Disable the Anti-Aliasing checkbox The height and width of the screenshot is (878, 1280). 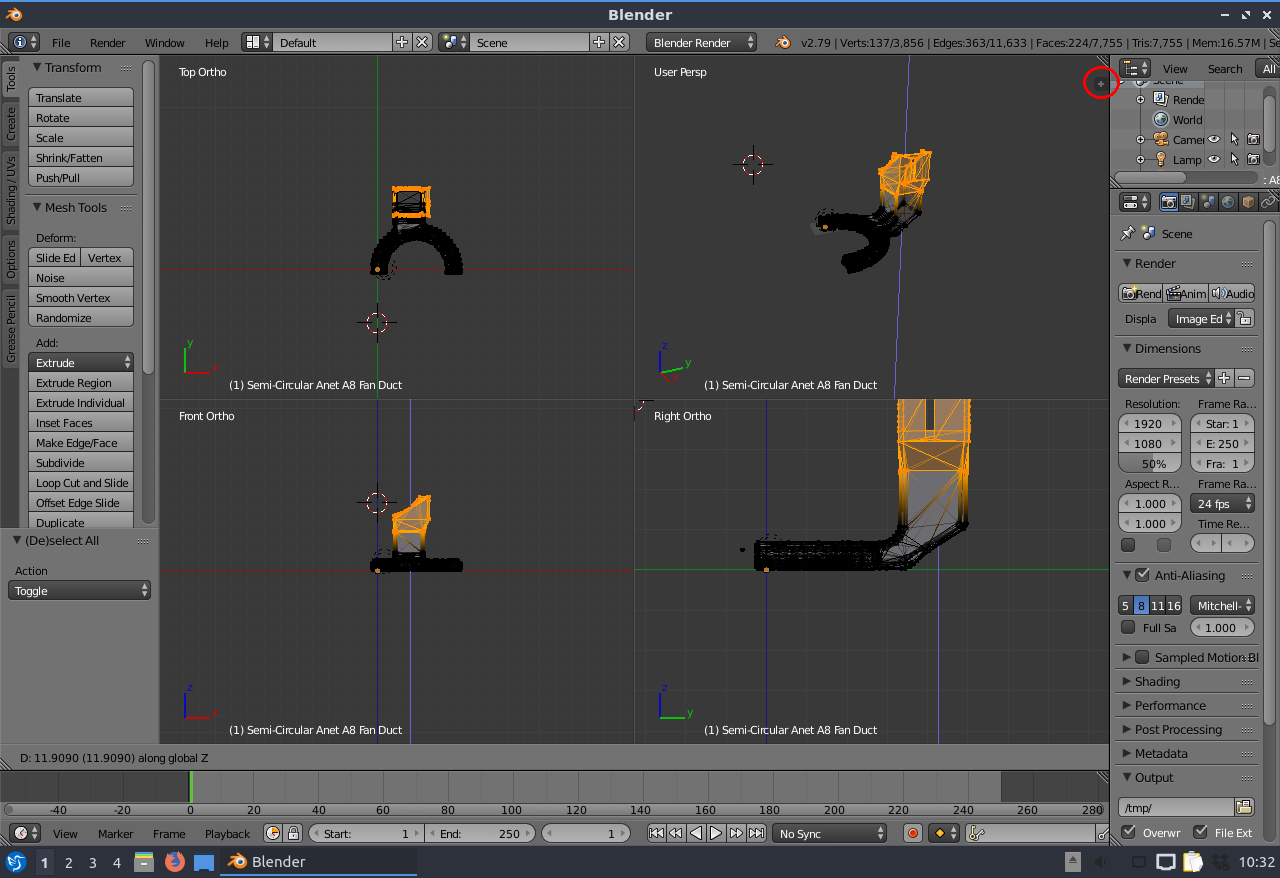[x=1142, y=575]
